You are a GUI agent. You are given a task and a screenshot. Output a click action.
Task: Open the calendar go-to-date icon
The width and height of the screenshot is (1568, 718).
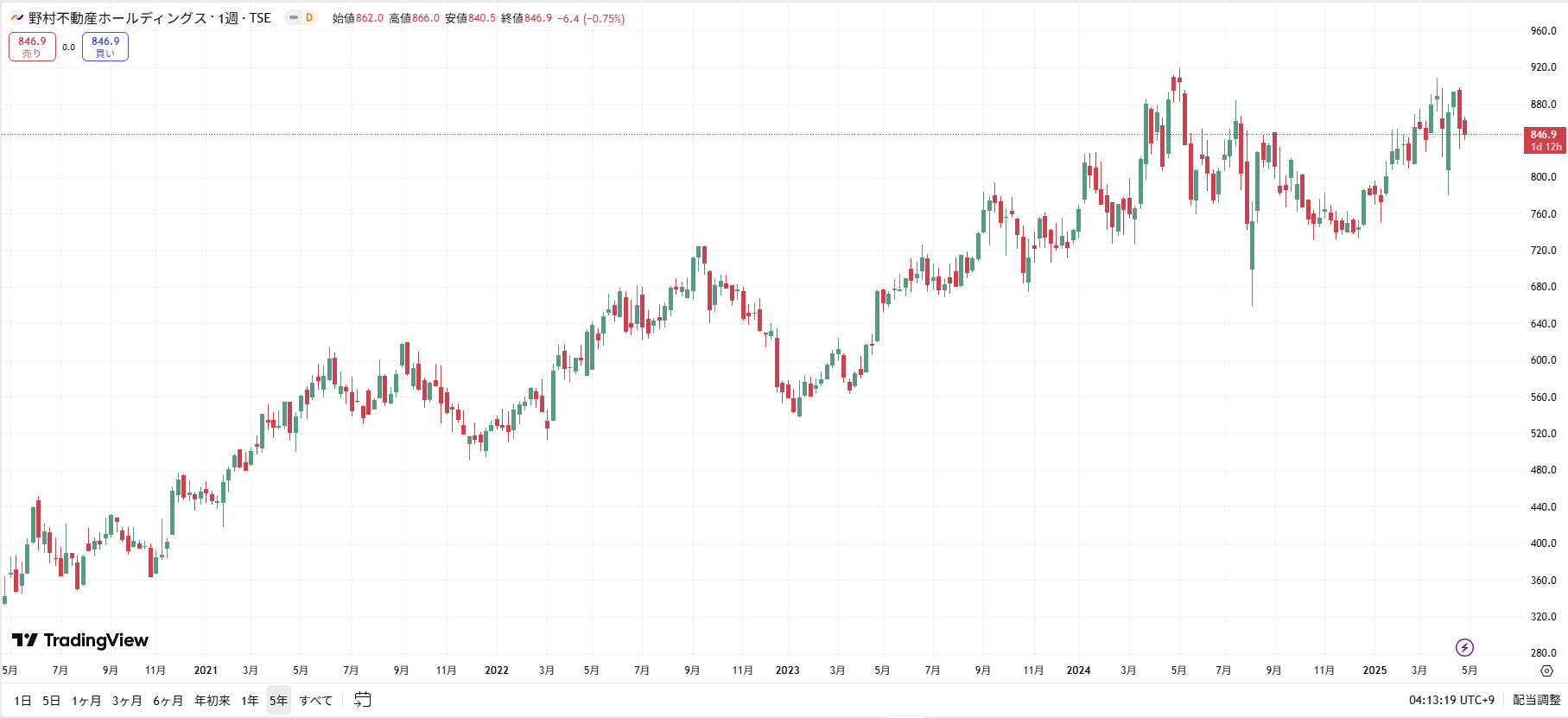363,700
